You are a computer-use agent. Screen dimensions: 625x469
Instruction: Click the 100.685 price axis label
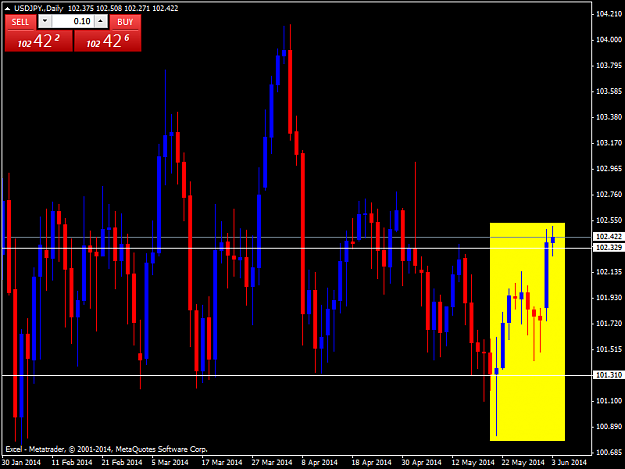pos(609,452)
